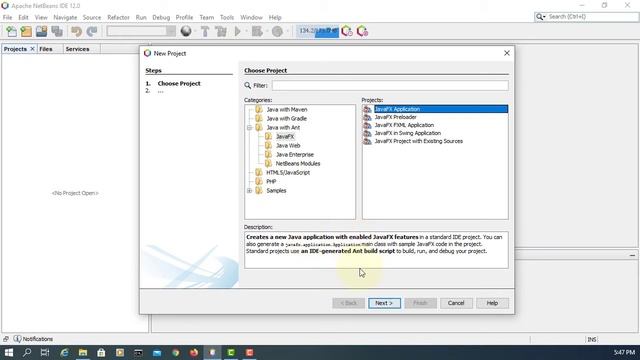Click the Run Project play icon
The width and height of the screenshot is (640, 360).
pos(238,31)
